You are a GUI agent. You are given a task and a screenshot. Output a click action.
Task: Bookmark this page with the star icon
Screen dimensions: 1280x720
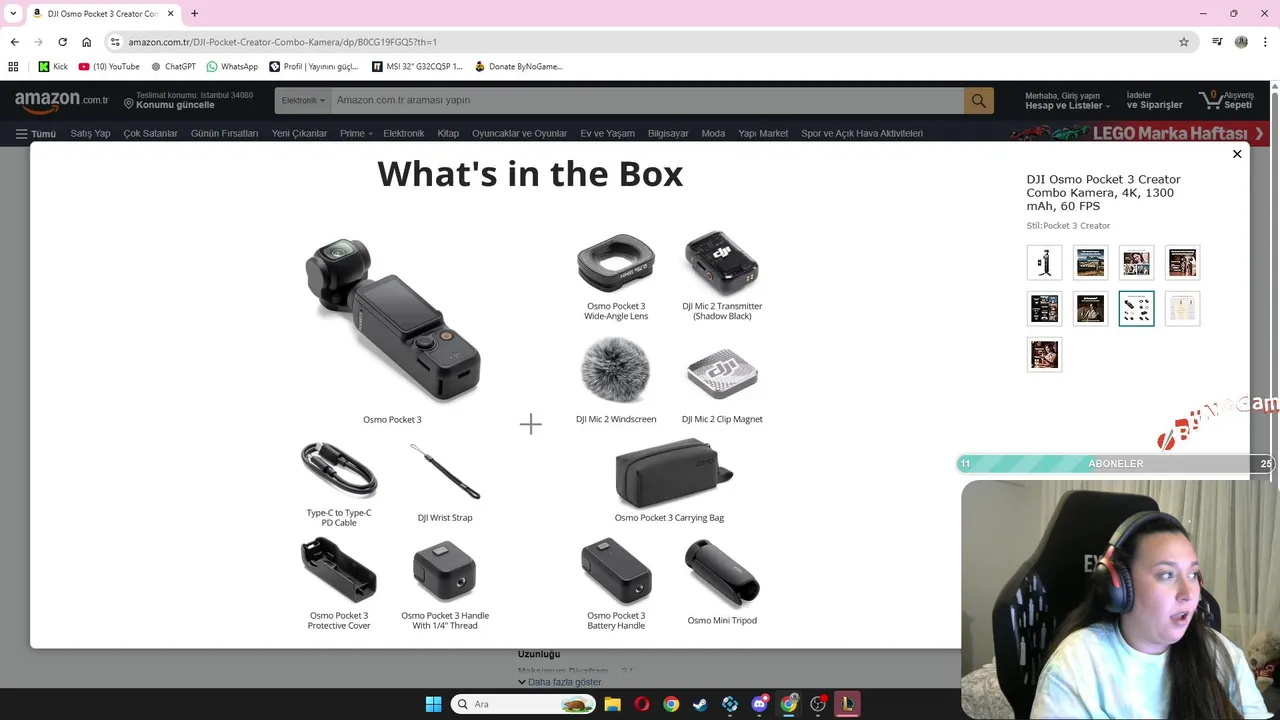pyautogui.click(x=1184, y=42)
